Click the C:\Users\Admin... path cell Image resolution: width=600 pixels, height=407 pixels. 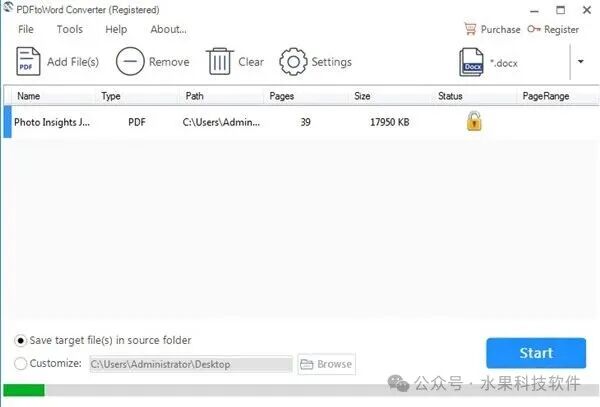(221, 122)
